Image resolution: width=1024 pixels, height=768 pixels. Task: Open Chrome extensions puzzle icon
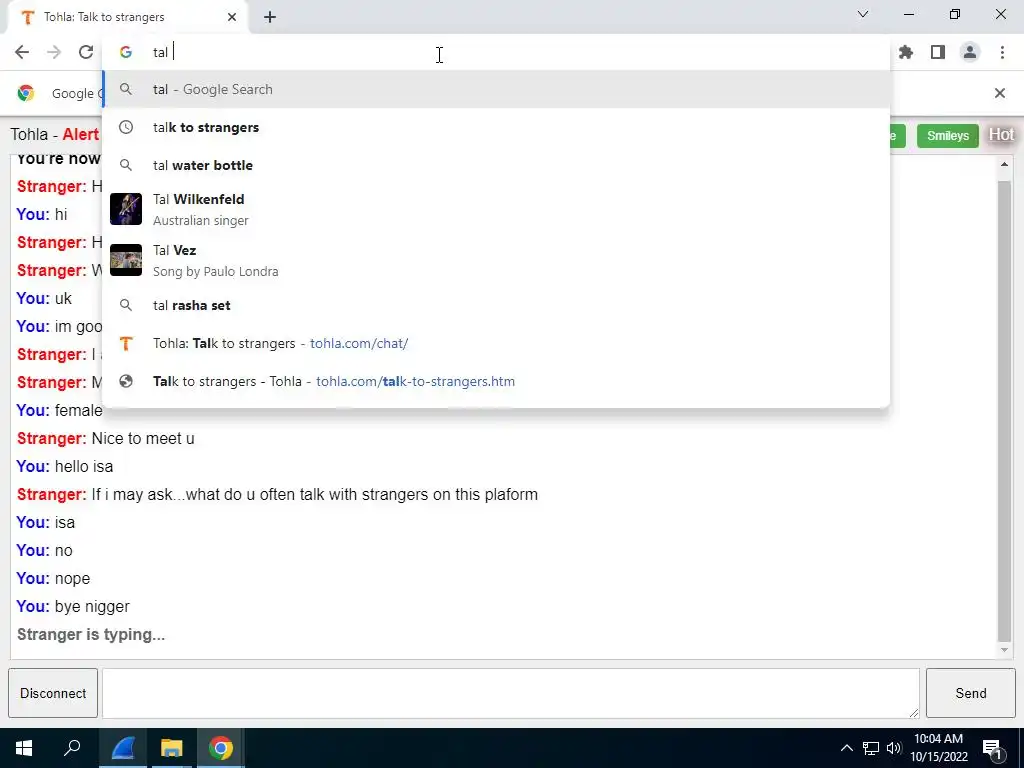905,52
